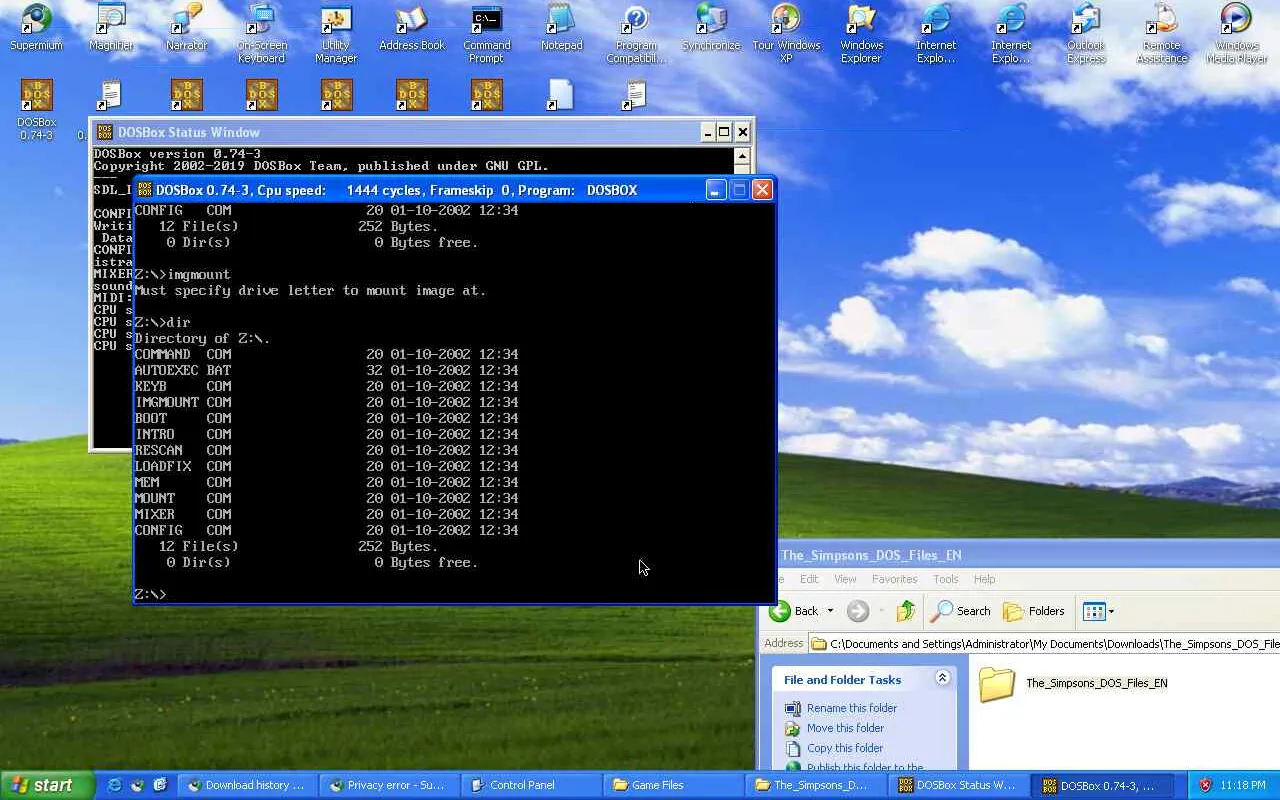Viewport: 1280px width, 800px height.
Task: Switch to Download history taskbar button
Action: coord(248,785)
